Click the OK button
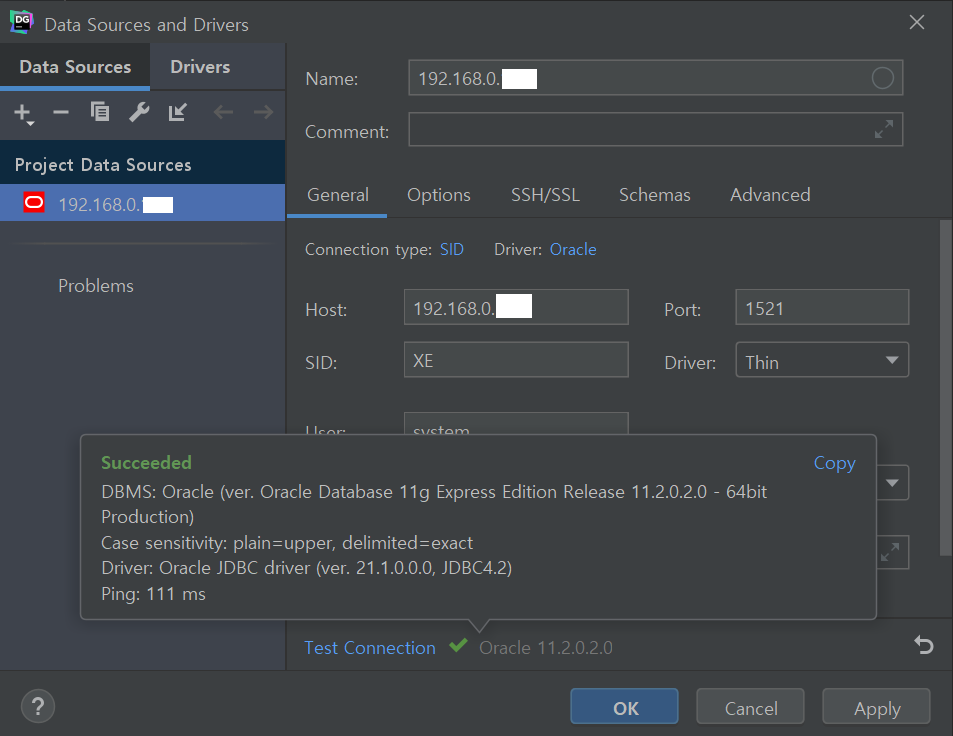This screenshot has height=736, width=953. 624,706
